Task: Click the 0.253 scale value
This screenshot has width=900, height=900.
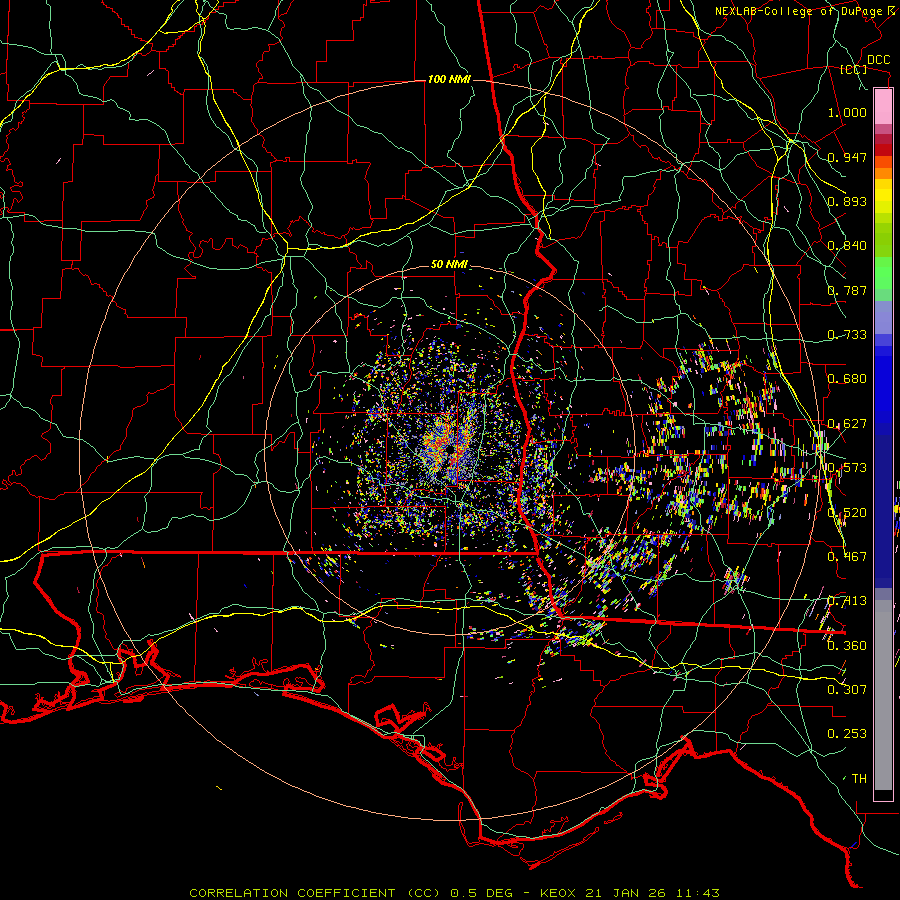Action: point(847,734)
